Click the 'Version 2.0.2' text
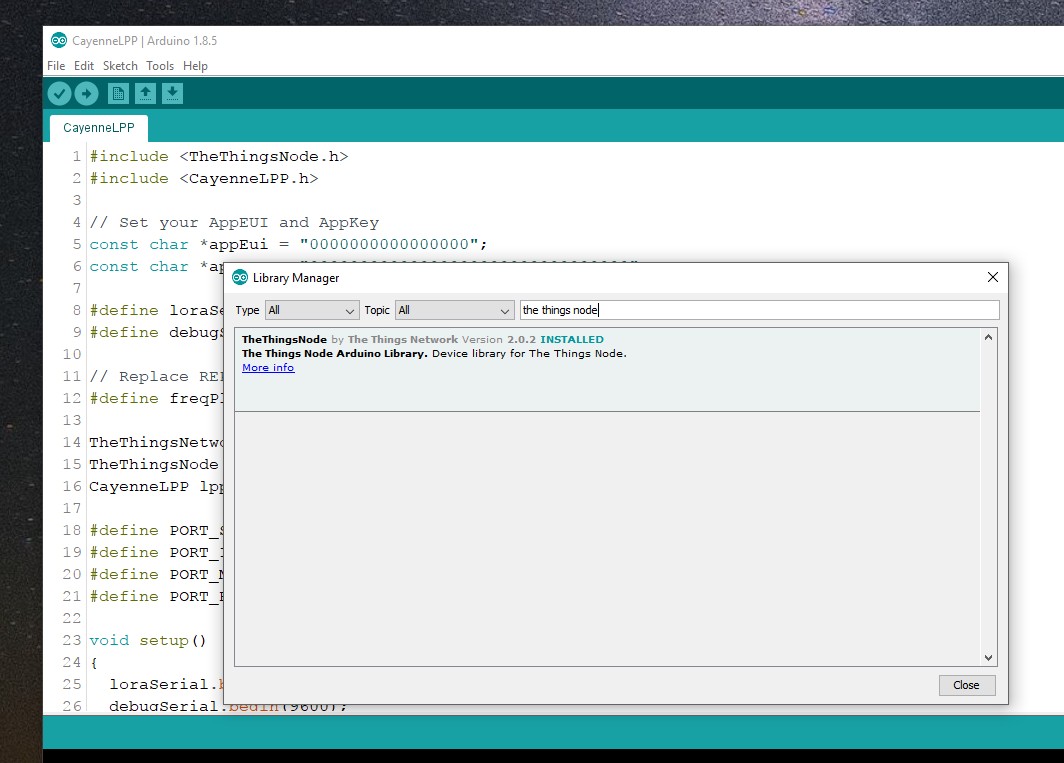This screenshot has width=1064, height=763. (499, 339)
